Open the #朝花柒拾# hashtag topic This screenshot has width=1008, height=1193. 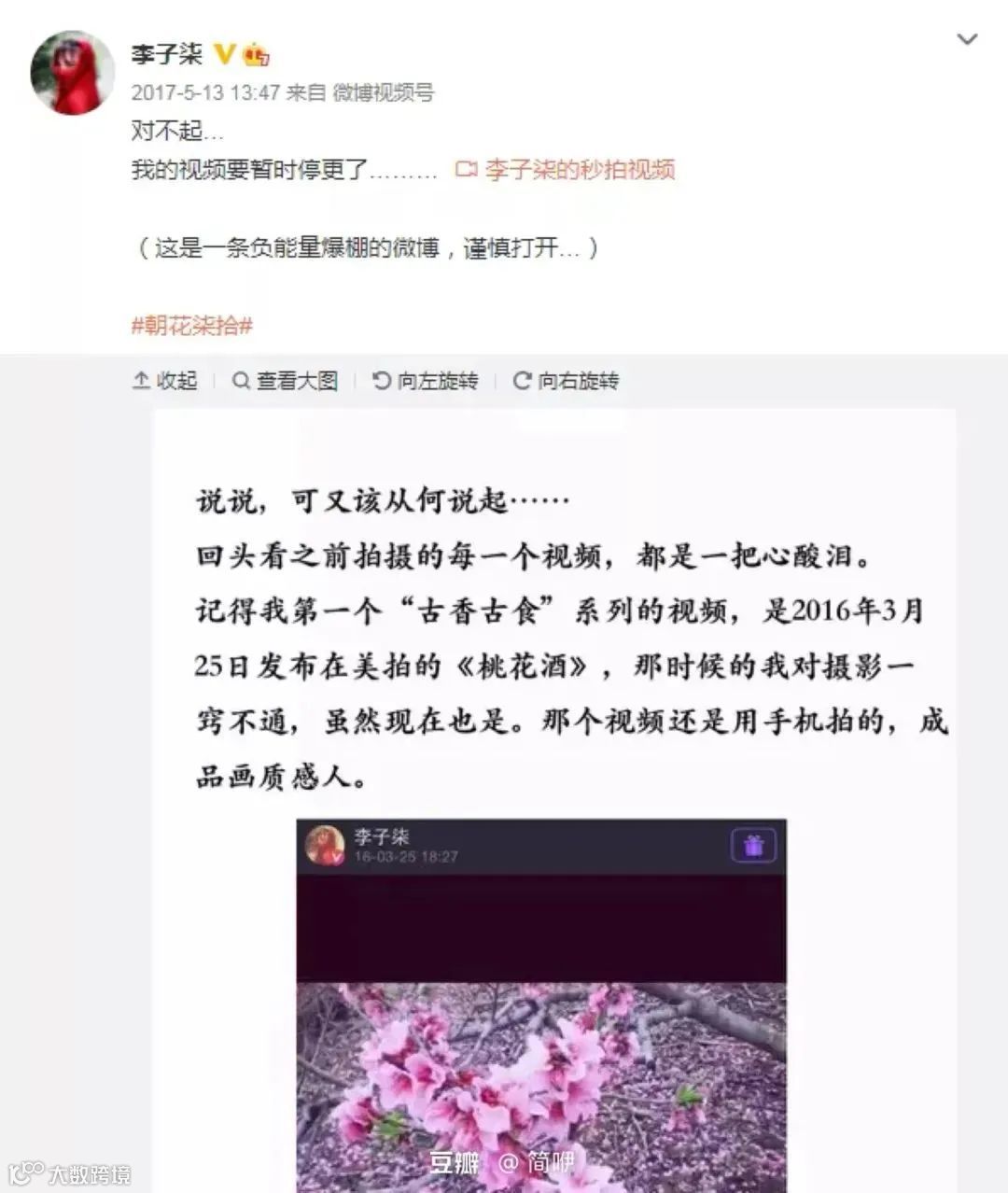(192, 325)
